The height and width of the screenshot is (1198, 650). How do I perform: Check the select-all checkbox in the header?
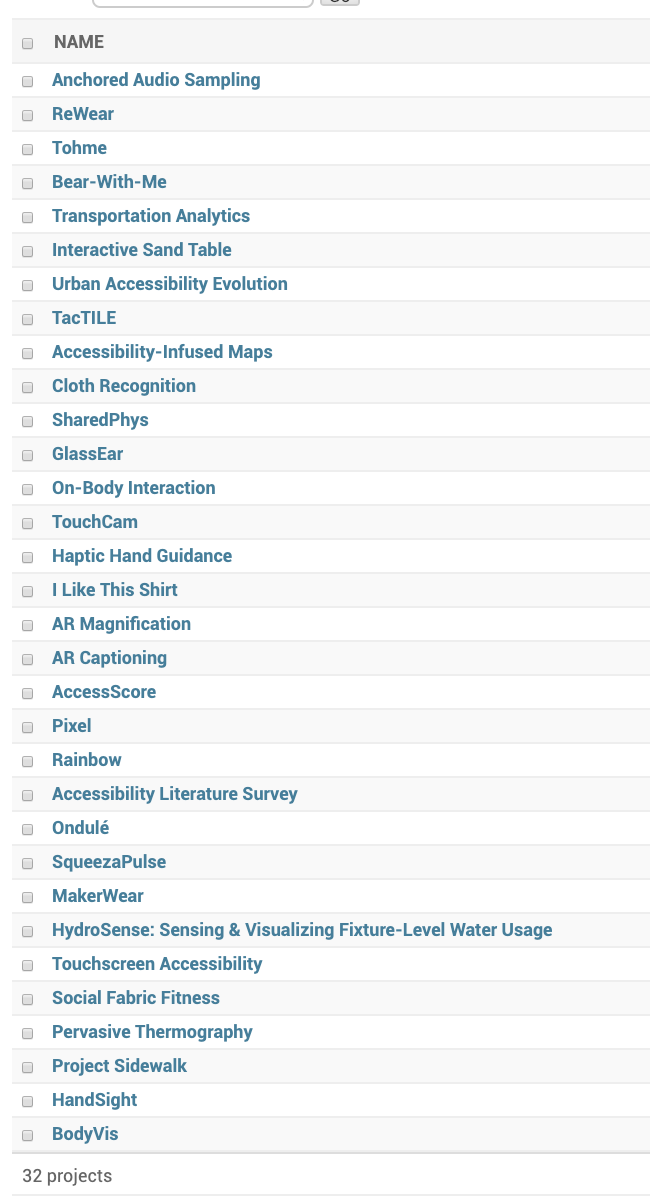[x=27, y=43]
